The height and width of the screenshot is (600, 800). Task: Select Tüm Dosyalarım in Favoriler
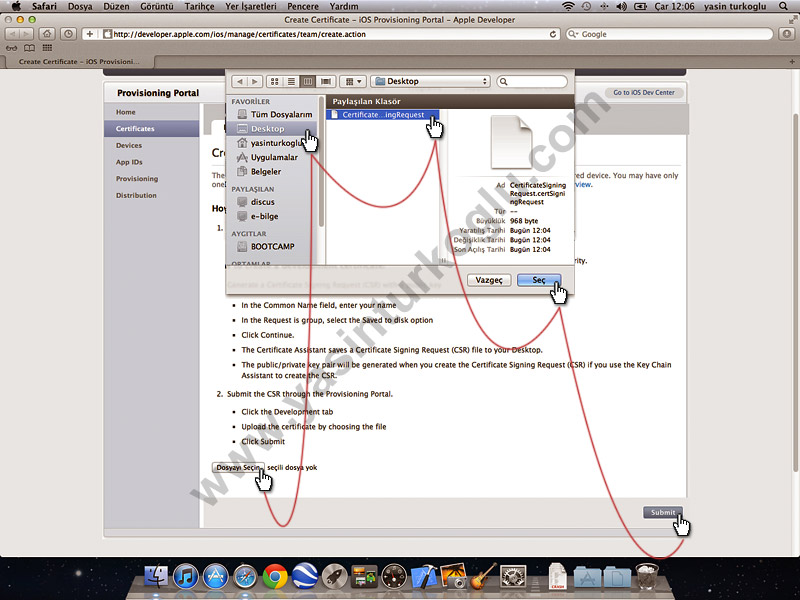coord(274,114)
